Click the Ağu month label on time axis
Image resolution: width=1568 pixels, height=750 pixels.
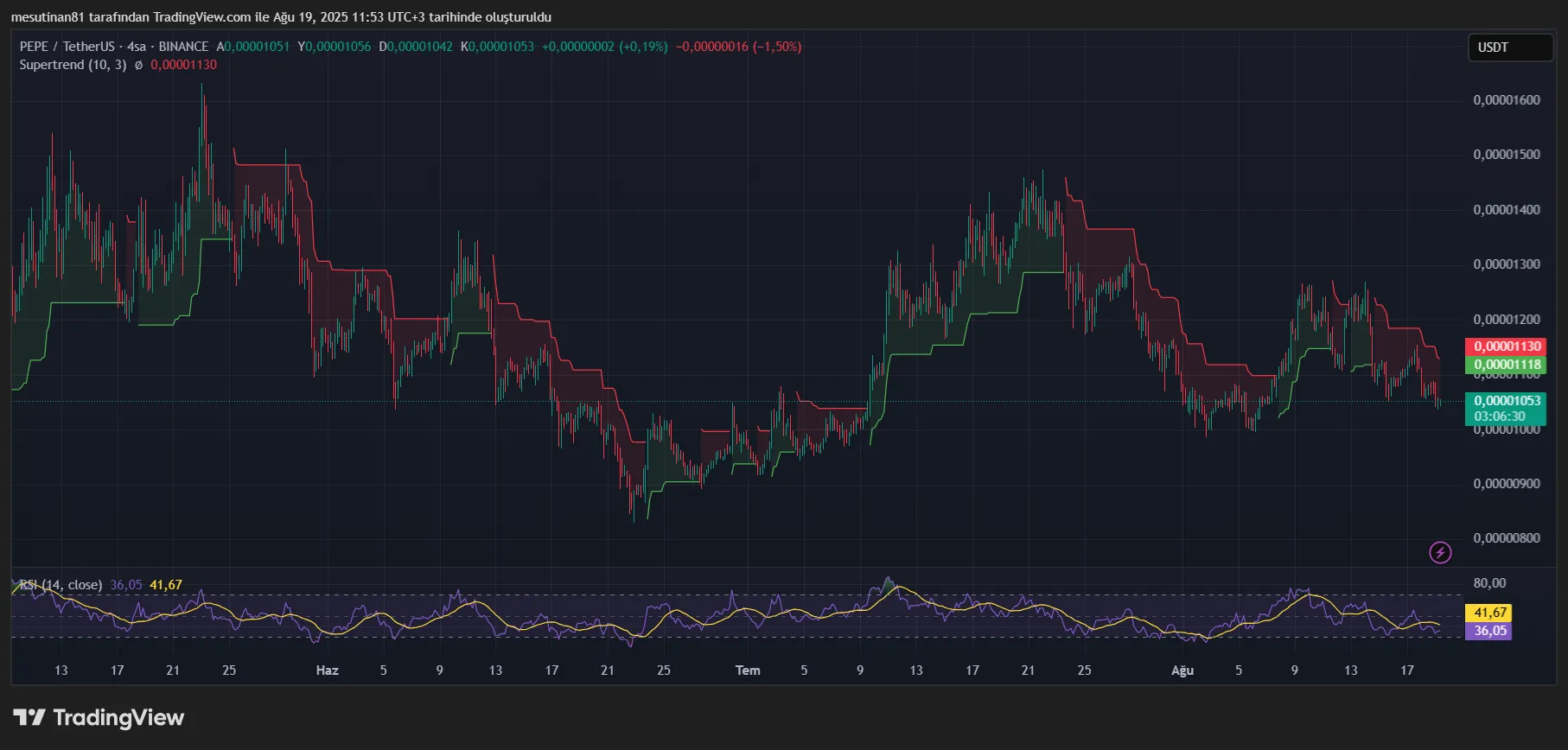(1182, 671)
